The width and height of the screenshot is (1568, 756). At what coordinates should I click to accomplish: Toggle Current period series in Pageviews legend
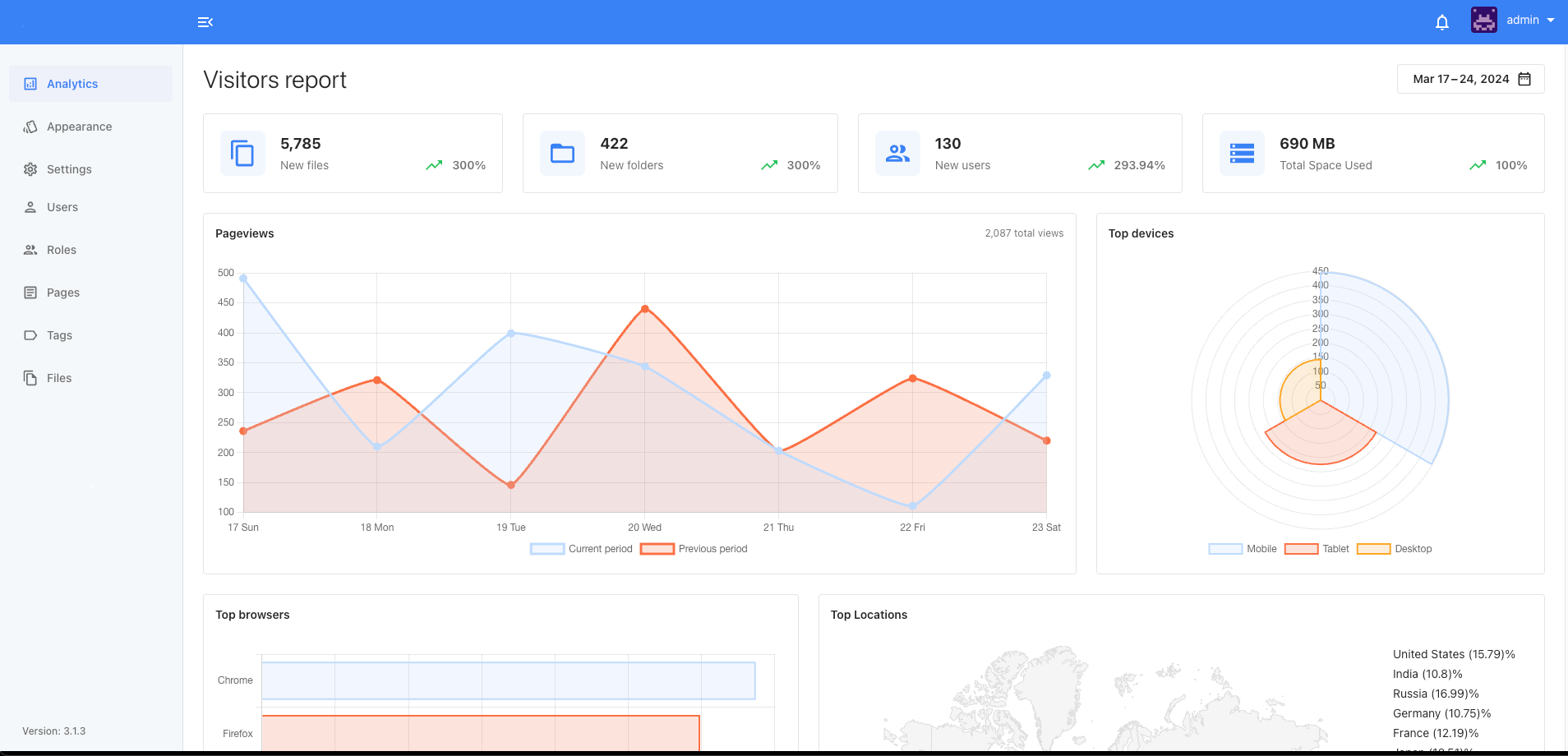(582, 549)
